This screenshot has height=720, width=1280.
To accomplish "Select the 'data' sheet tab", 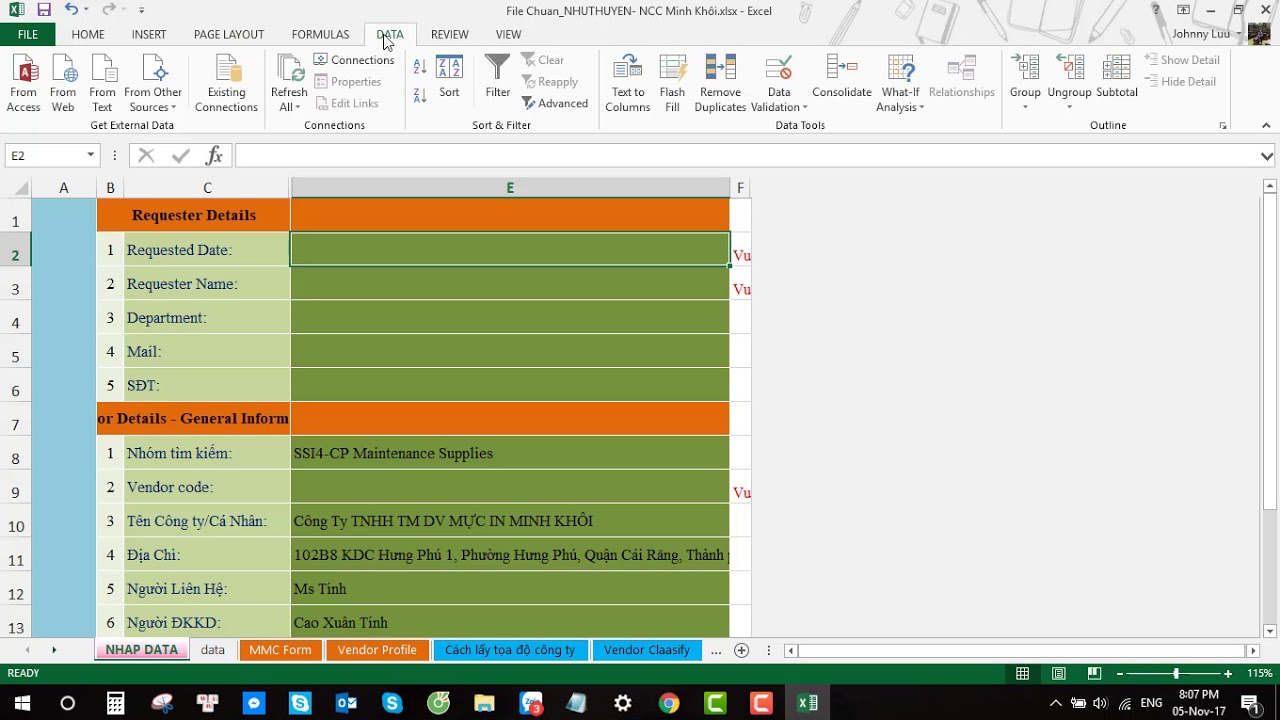I will pos(212,650).
